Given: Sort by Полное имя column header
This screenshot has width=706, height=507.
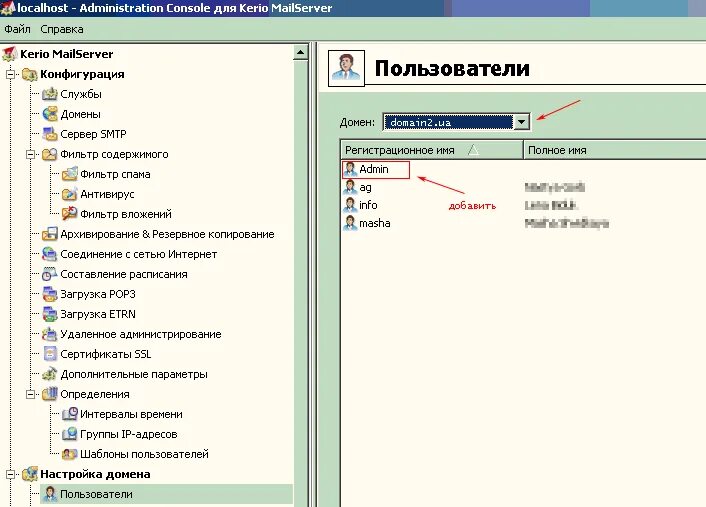Looking at the screenshot, I should [615, 150].
